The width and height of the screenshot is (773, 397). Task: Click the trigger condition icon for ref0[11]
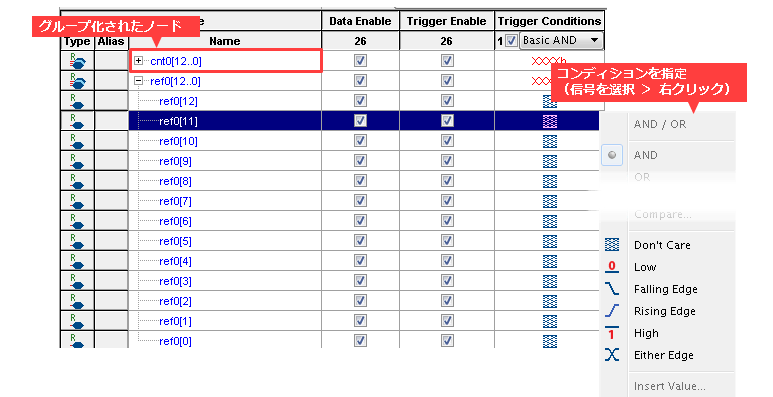pos(550,121)
